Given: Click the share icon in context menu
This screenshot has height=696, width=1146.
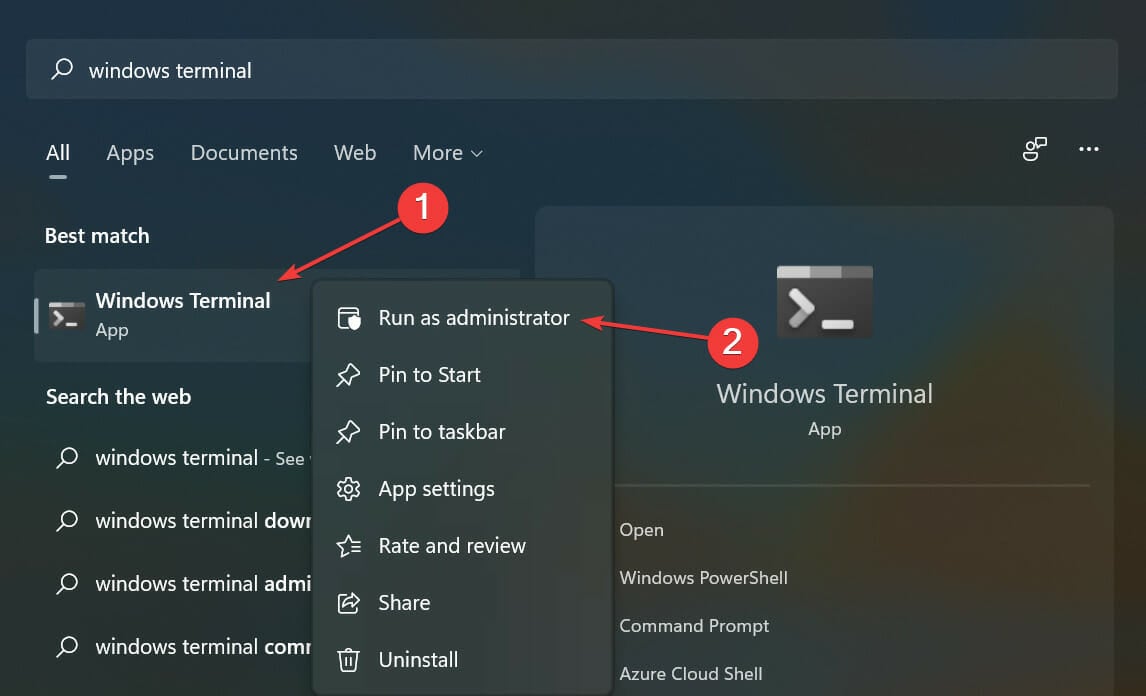Looking at the screenshot, I should [348, 603].
